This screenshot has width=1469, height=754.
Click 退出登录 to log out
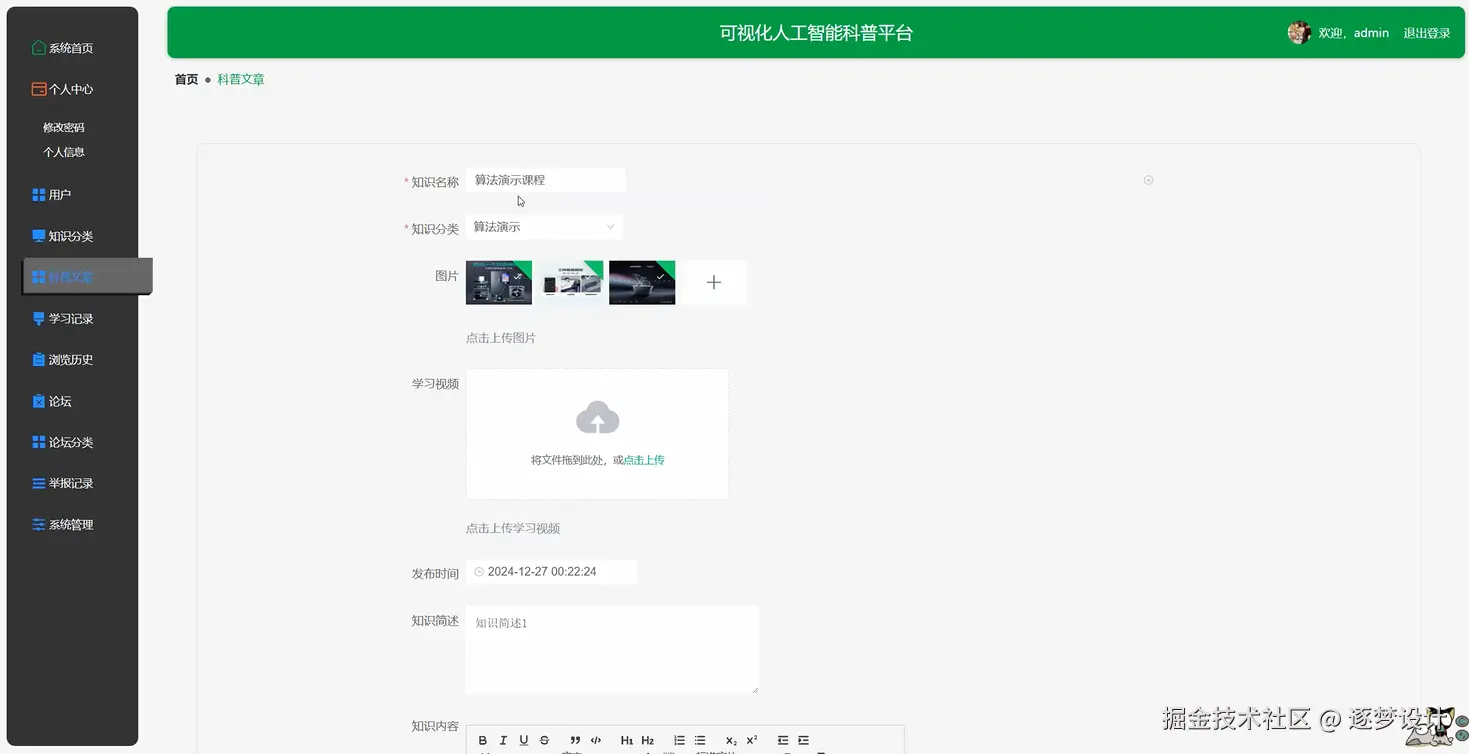(x=1427, y=33)
